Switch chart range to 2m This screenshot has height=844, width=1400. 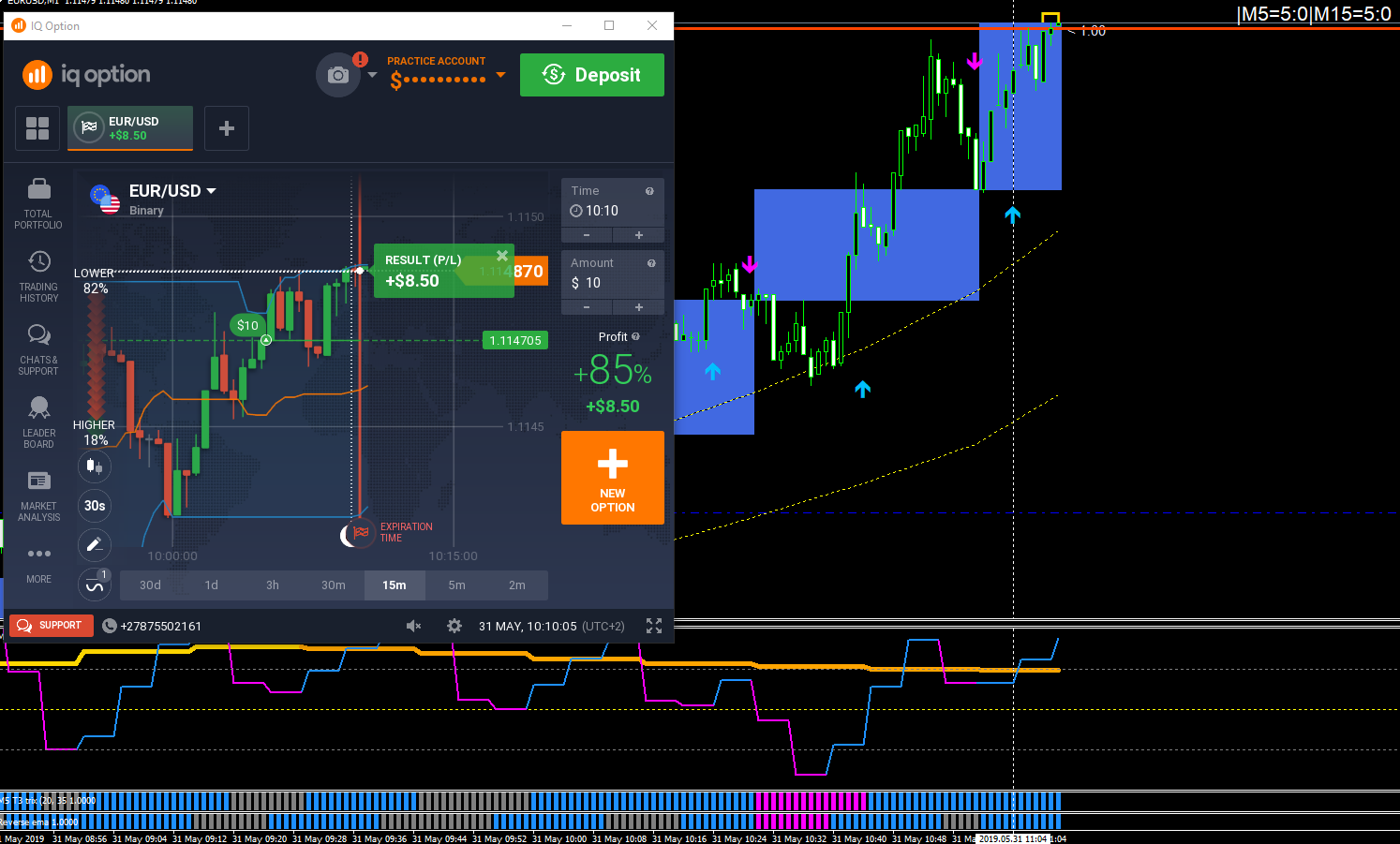517,585
